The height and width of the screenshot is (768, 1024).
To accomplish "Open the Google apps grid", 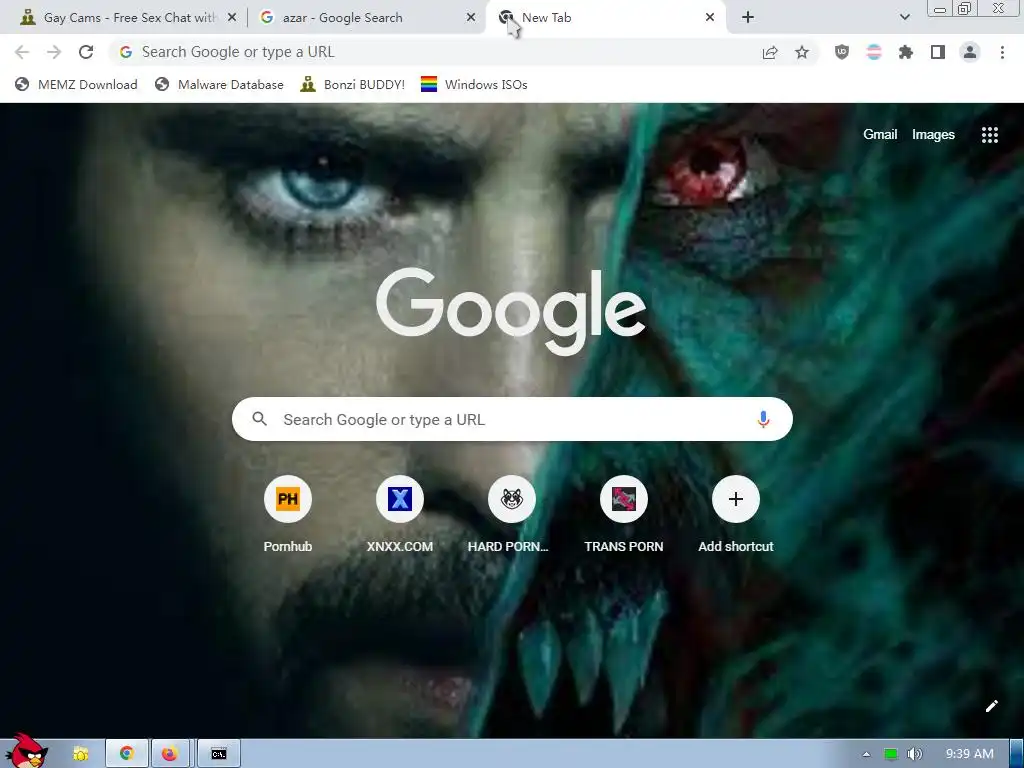I will [x=989, y=135].
